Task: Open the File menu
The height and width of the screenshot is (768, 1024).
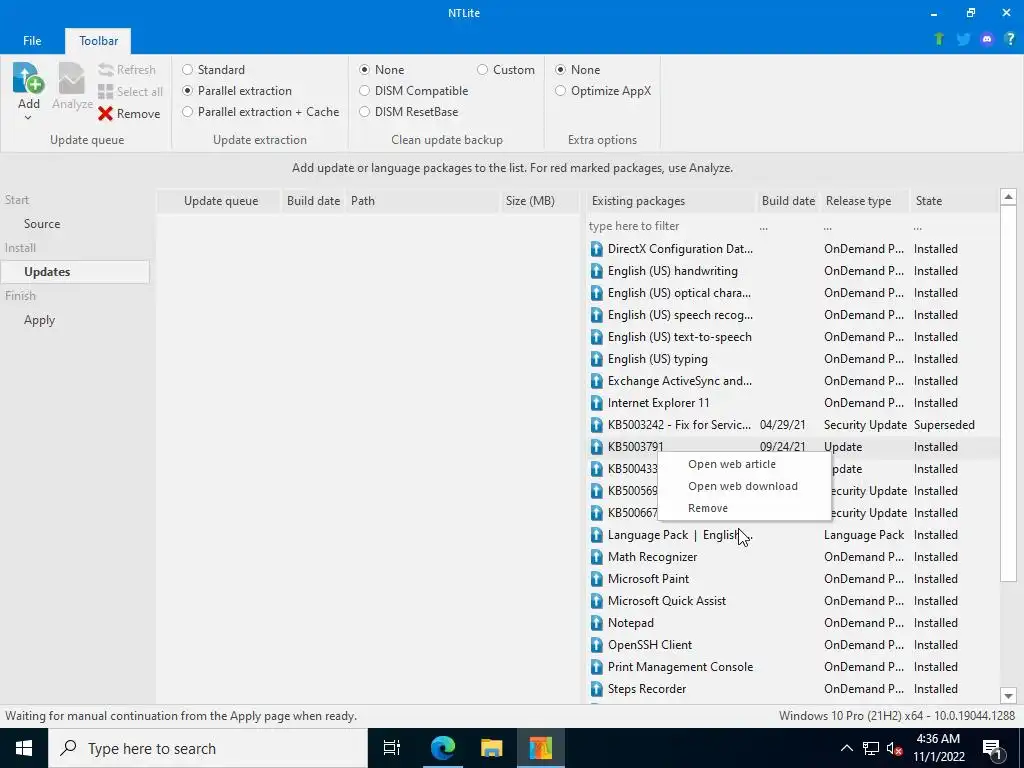Action: tap(32, 40)
